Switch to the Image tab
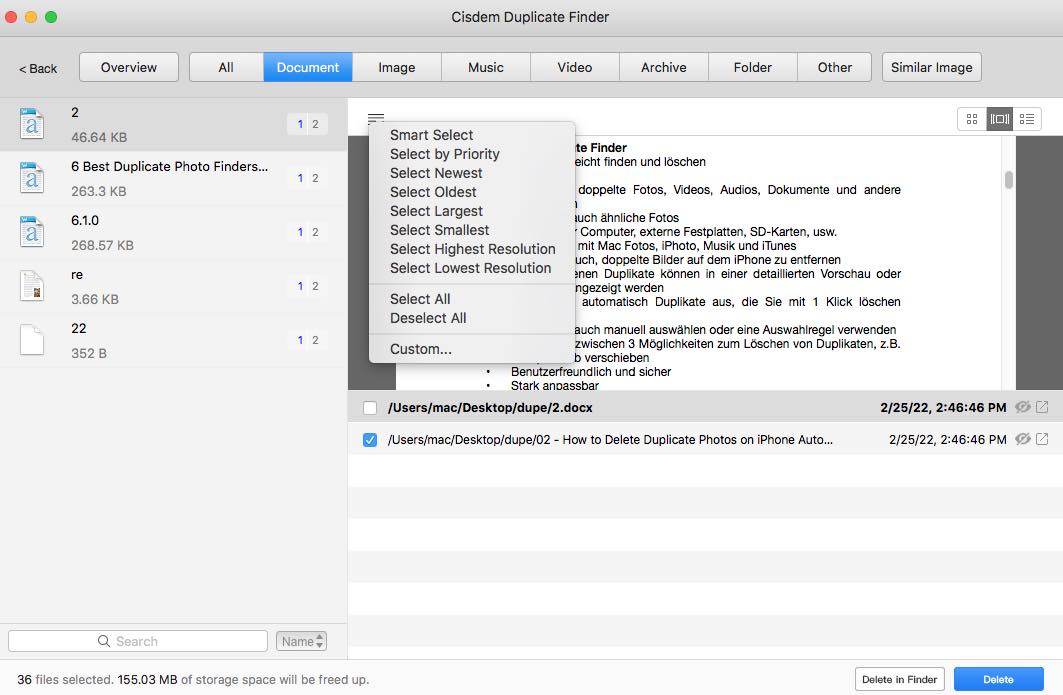Screen dimensions: 1063x695 click(x=397, y=67)
